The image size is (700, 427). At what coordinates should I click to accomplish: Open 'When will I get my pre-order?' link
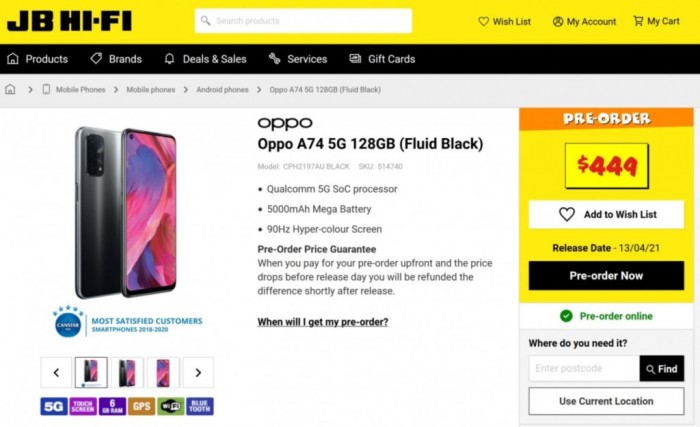323,322
